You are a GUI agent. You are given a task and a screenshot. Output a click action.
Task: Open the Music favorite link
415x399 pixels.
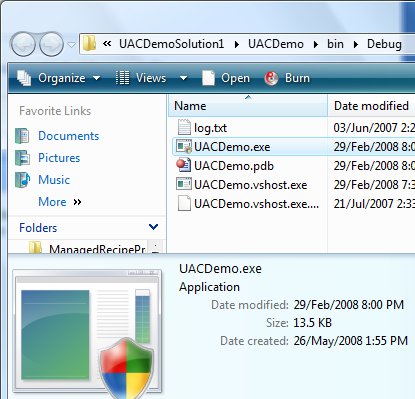point(54,180)
